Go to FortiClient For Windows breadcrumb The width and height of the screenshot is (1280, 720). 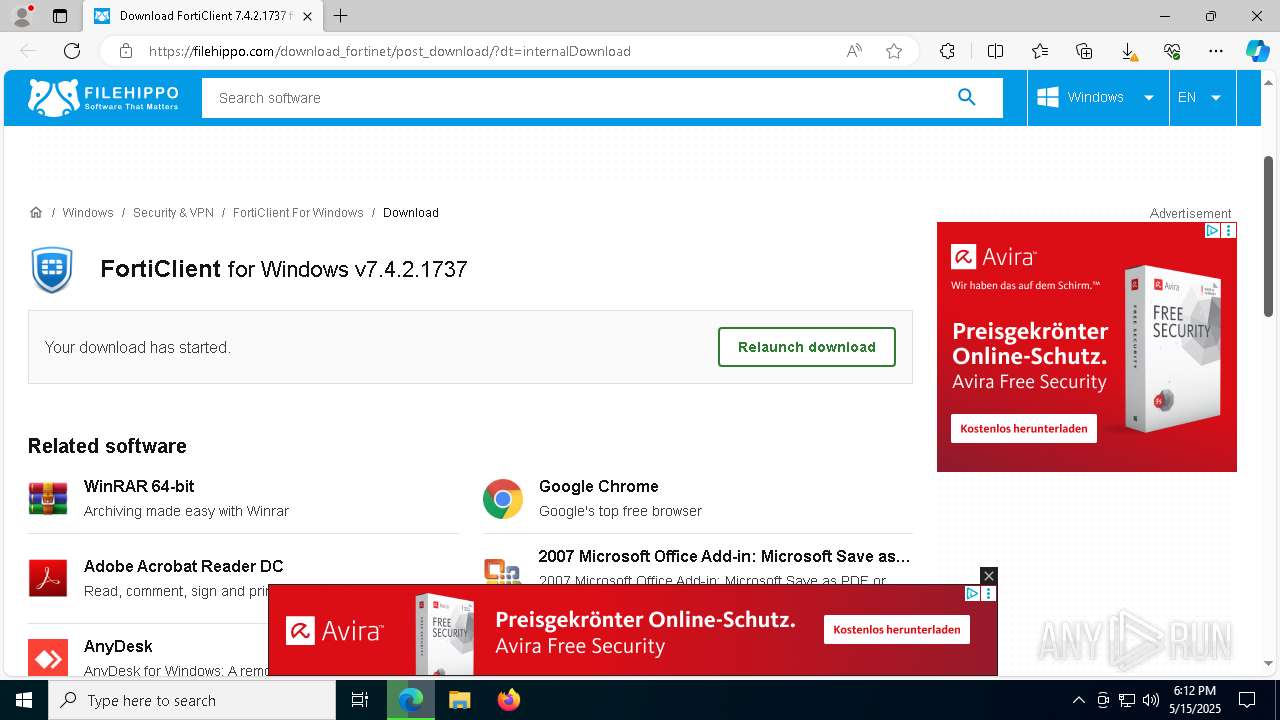(x=298, y=213)
